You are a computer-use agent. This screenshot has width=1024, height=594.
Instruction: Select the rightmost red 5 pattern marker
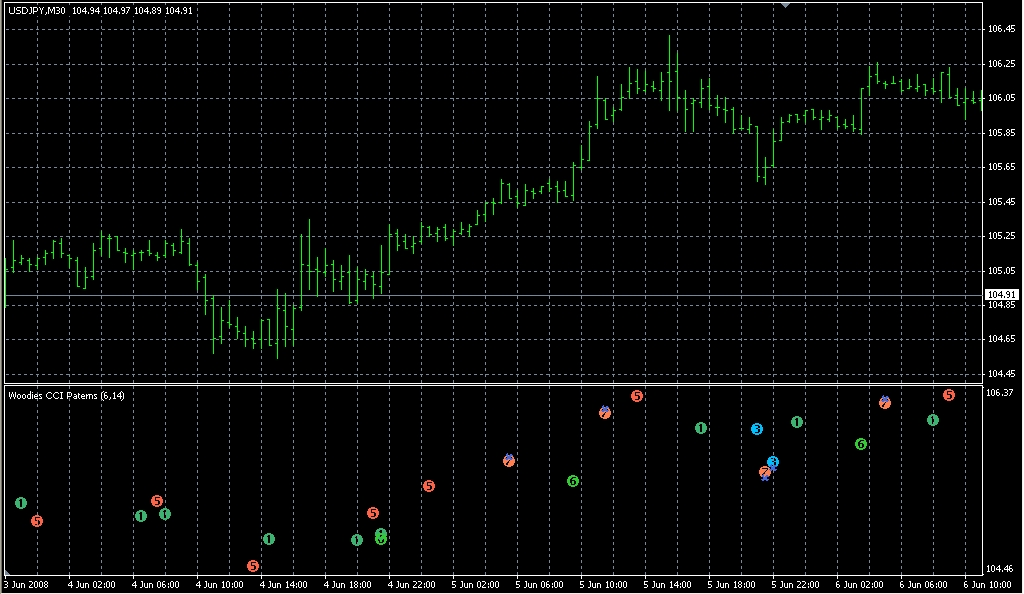tap(949, 395)
